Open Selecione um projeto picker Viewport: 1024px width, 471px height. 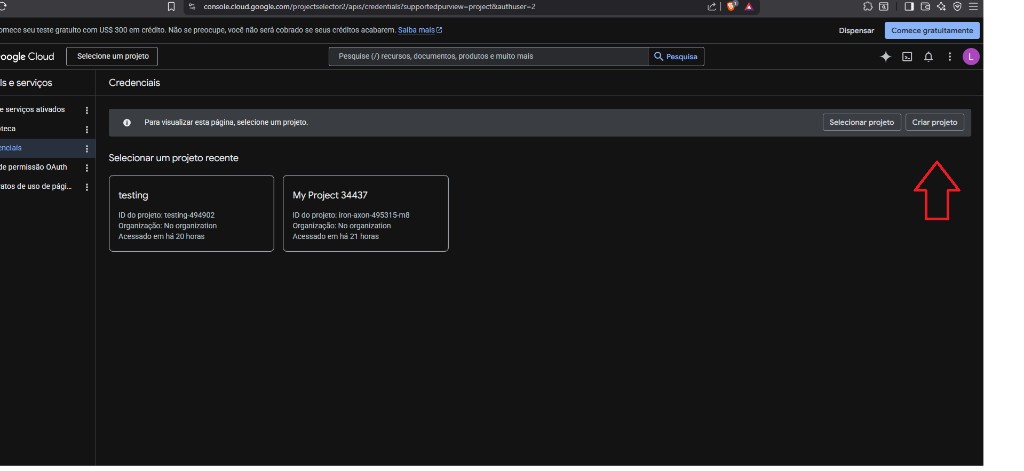[x=112, y=56]
